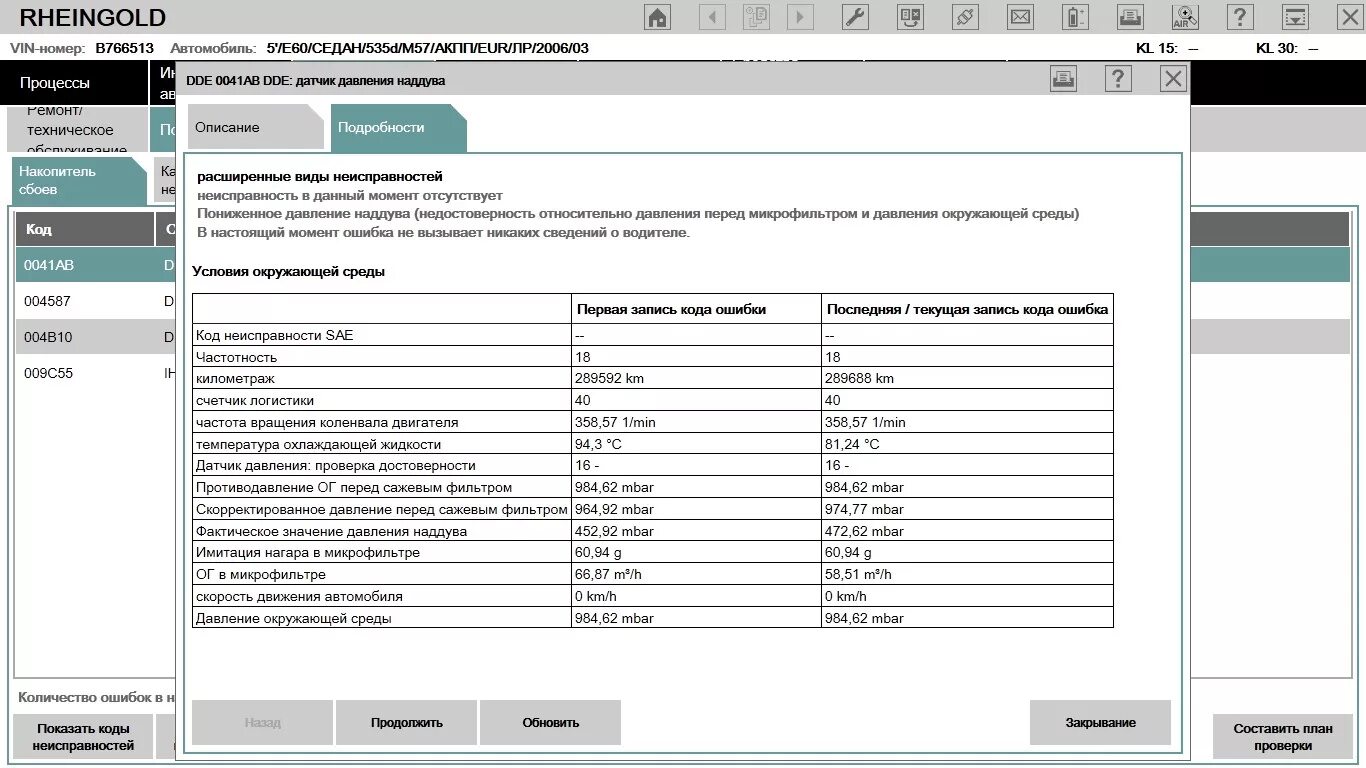Click the vehicle description 5'/E60/СЕДАН/535d text
Viewport: 1366px width, 768px height.
click(x=427, y=48)
